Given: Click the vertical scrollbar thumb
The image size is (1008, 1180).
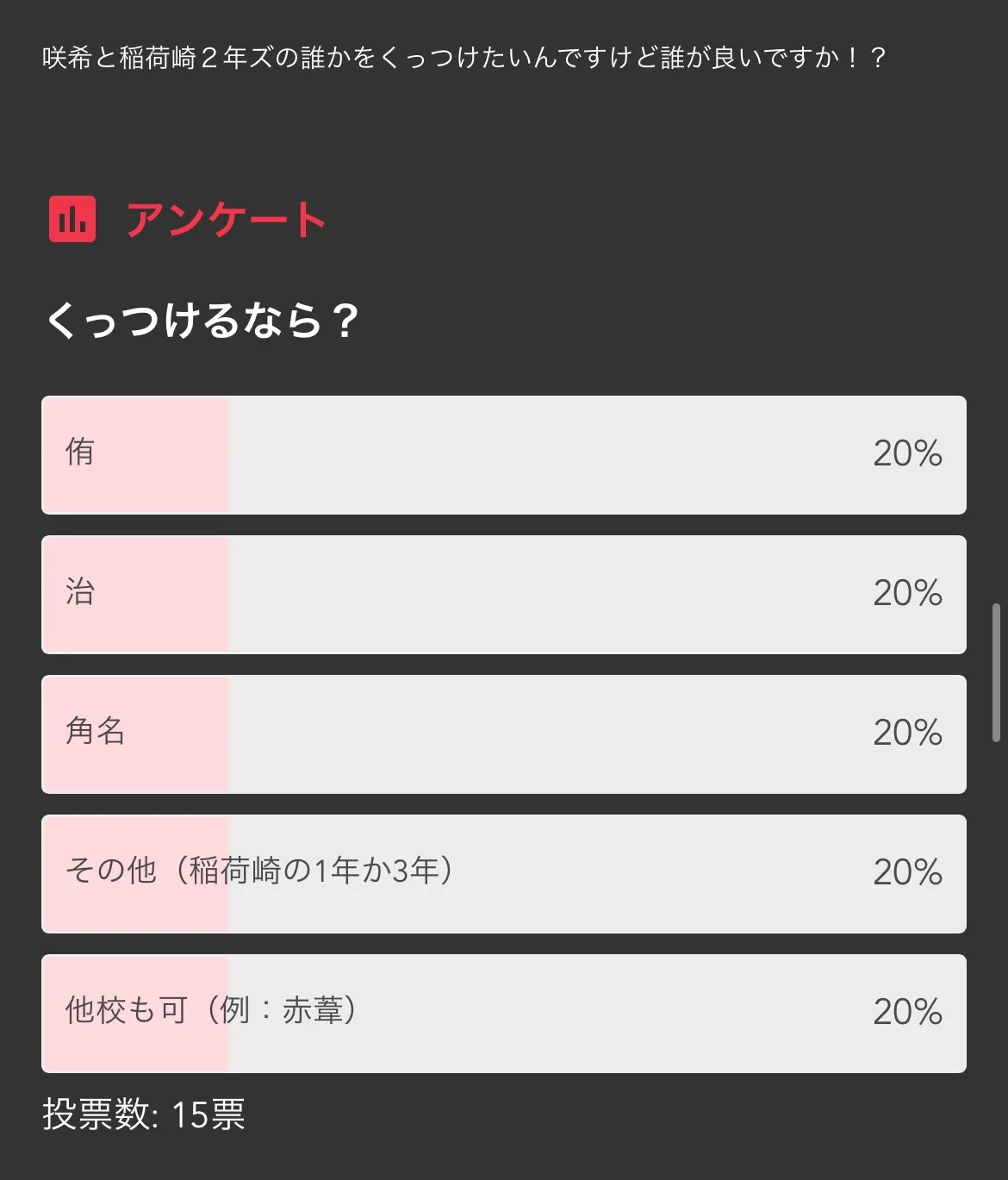Looking at the screenshot, I should (x=996, y=672).
